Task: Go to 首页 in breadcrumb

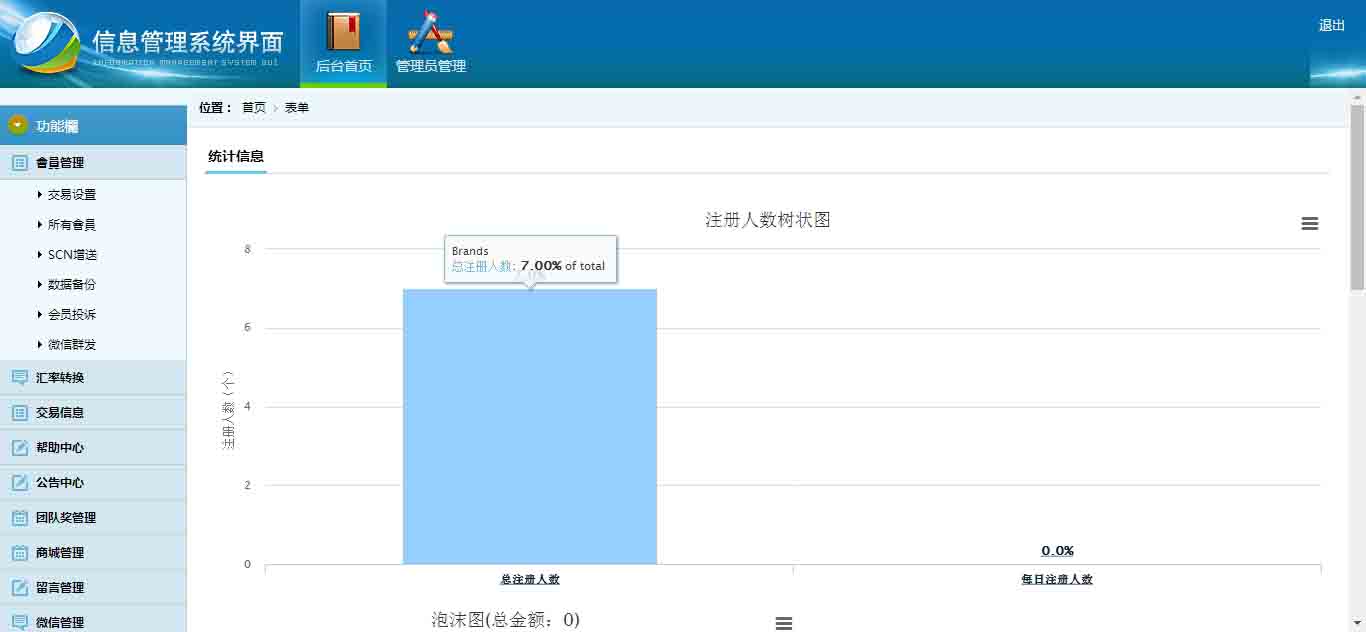Action: tap(254, 108)
